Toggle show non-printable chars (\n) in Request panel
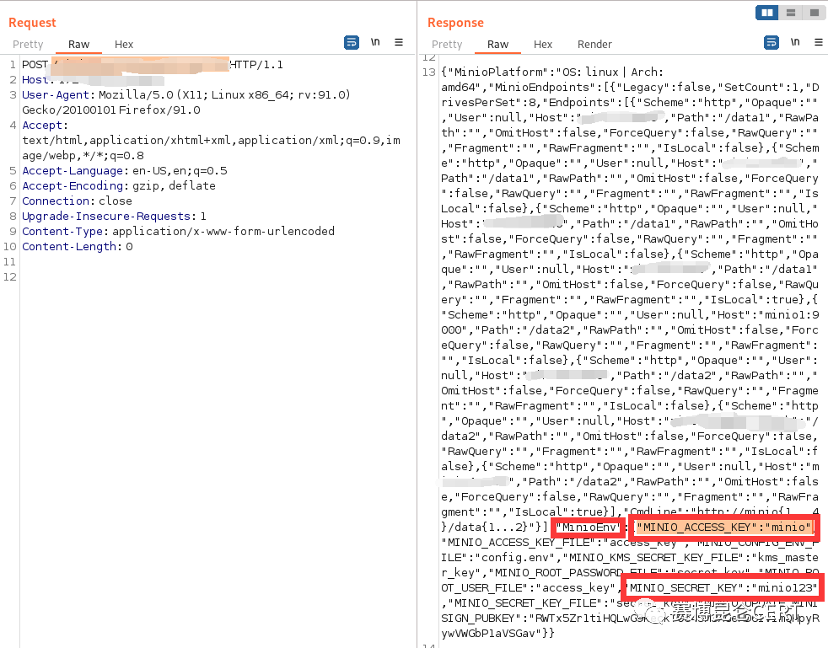 click(375, 42)
